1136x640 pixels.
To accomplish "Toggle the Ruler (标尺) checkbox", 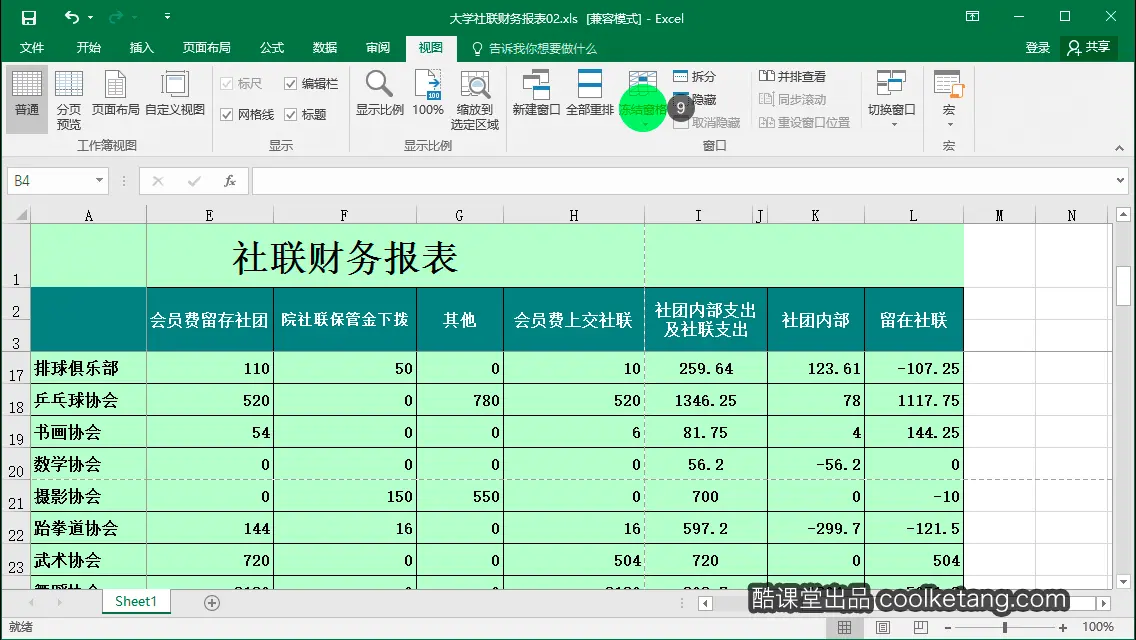I will 241,83.
